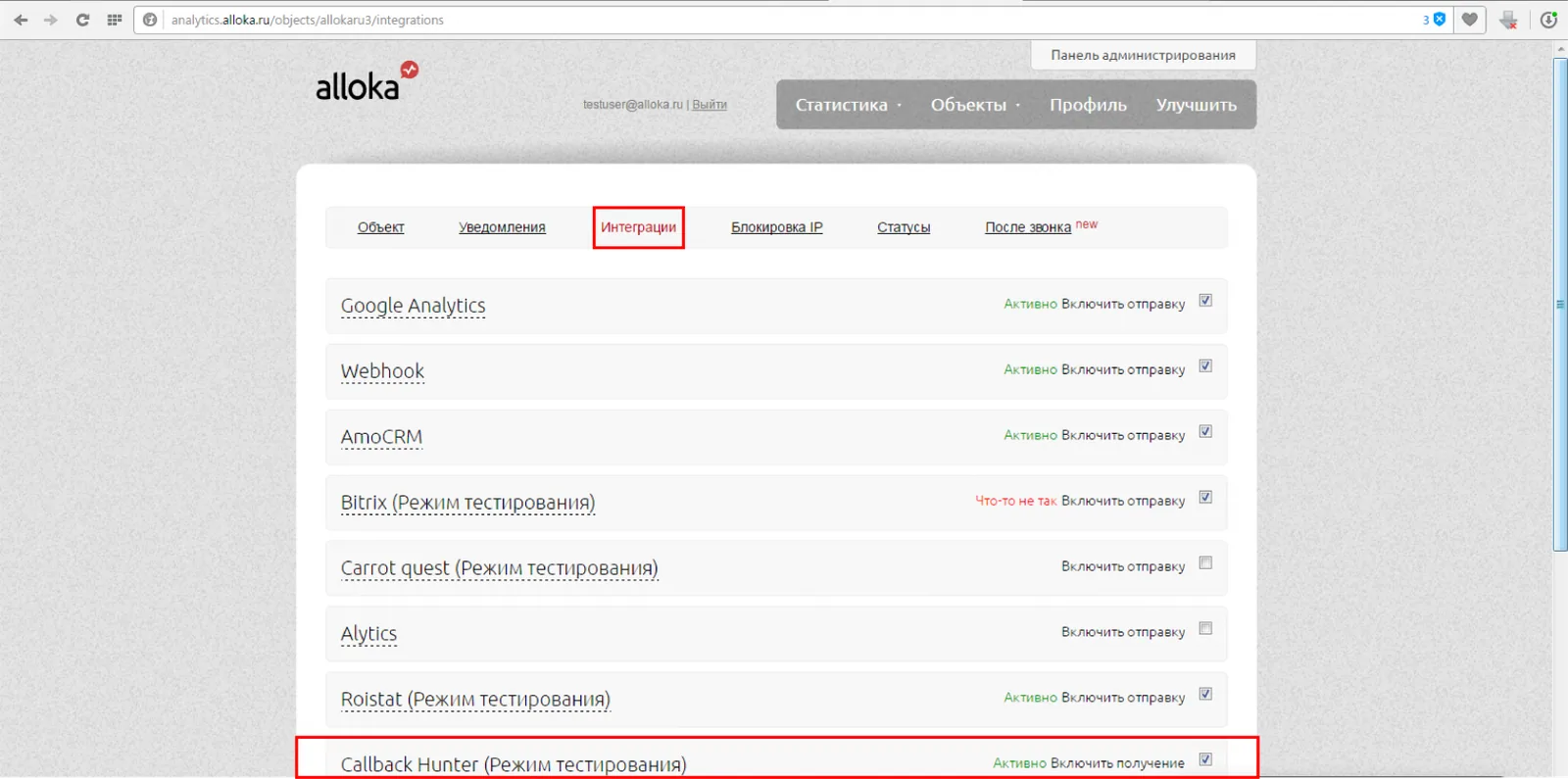Expand the Callback Hunter integration settings
This screenshot has height=779, width=1568.
coord(514,764)
